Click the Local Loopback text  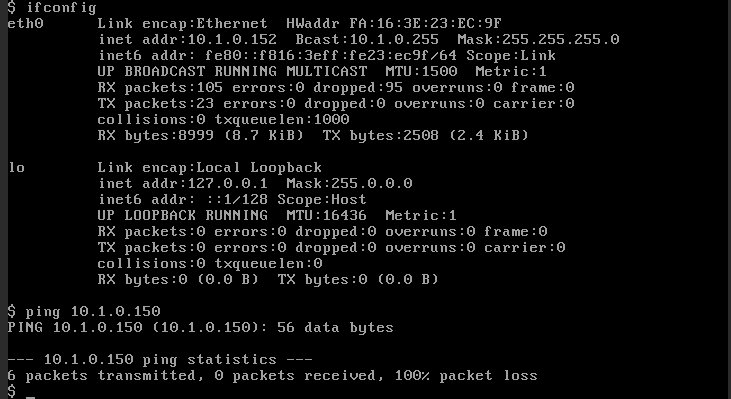pos(259,167)
